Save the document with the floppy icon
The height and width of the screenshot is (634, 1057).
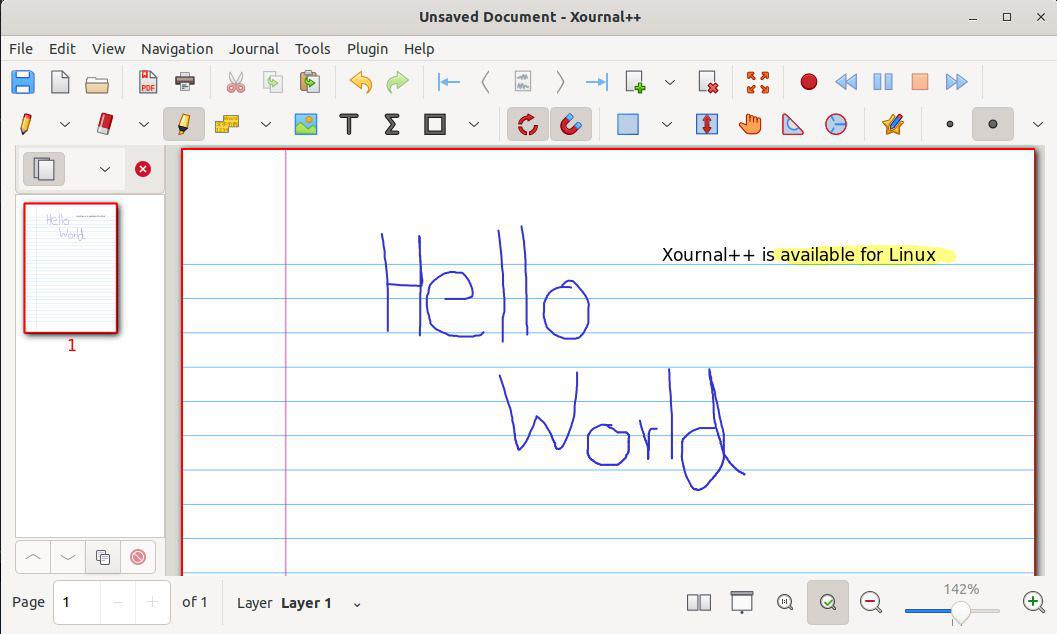(23, 82)
